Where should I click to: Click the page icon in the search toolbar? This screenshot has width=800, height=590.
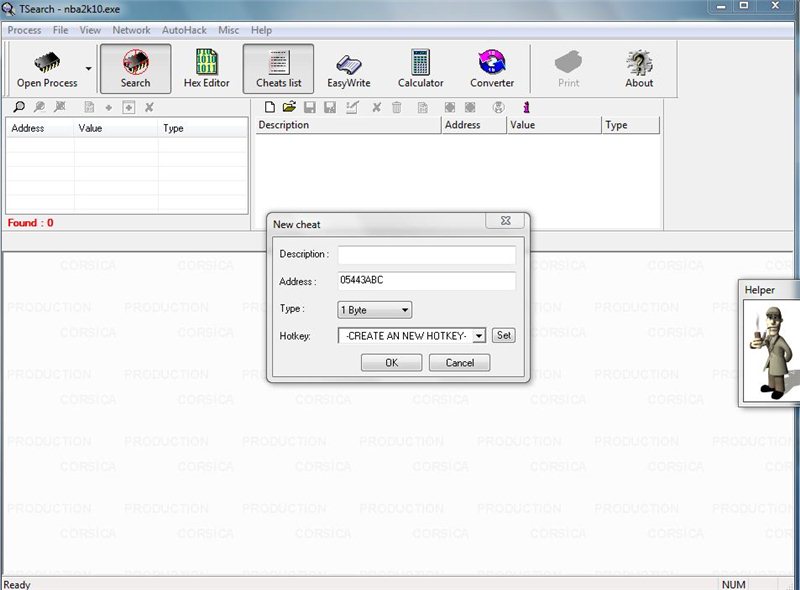pos(89,107)
